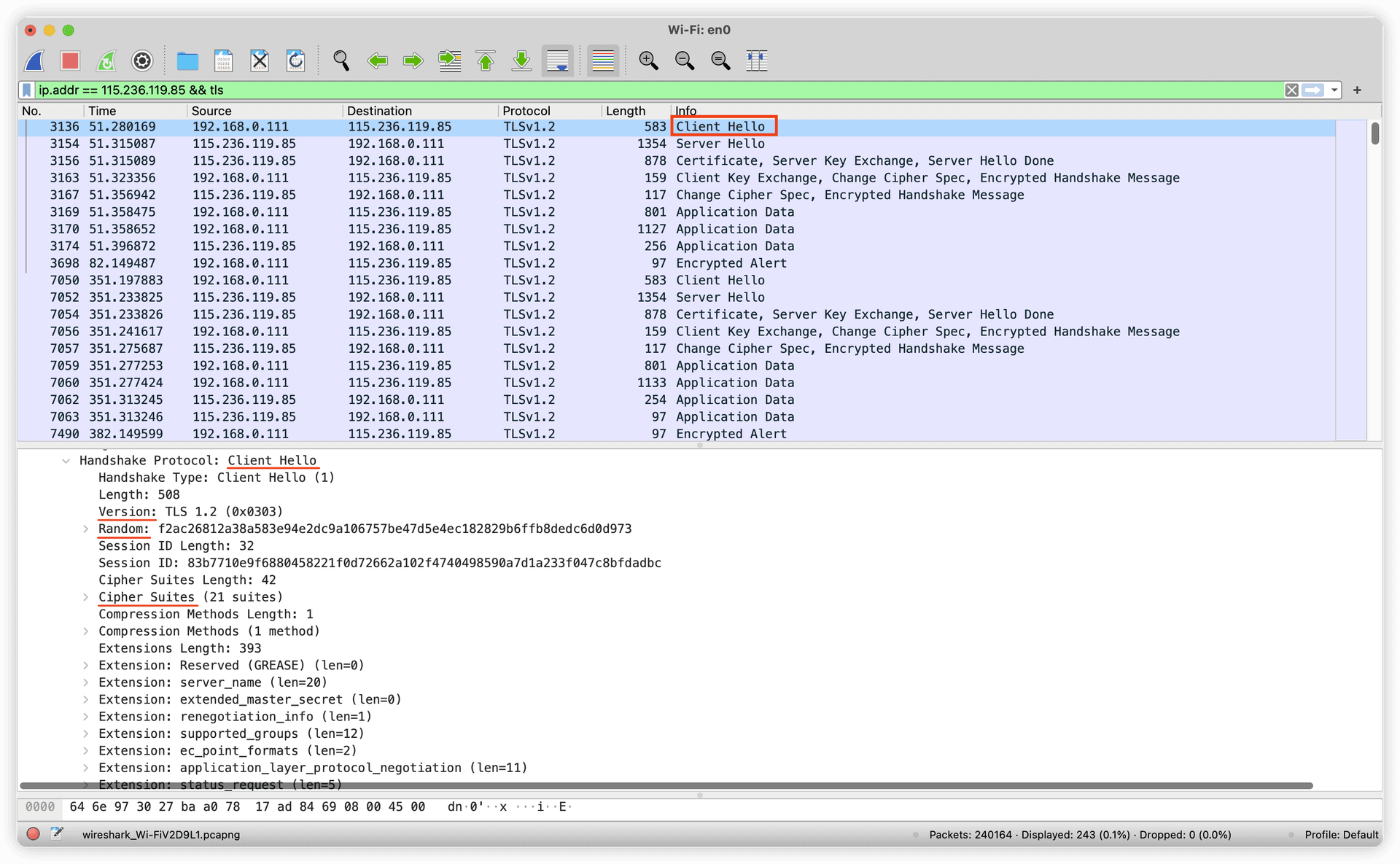Jump to the last packet
This screenshot has width=1400, height=864.
[x=521, y=61]
